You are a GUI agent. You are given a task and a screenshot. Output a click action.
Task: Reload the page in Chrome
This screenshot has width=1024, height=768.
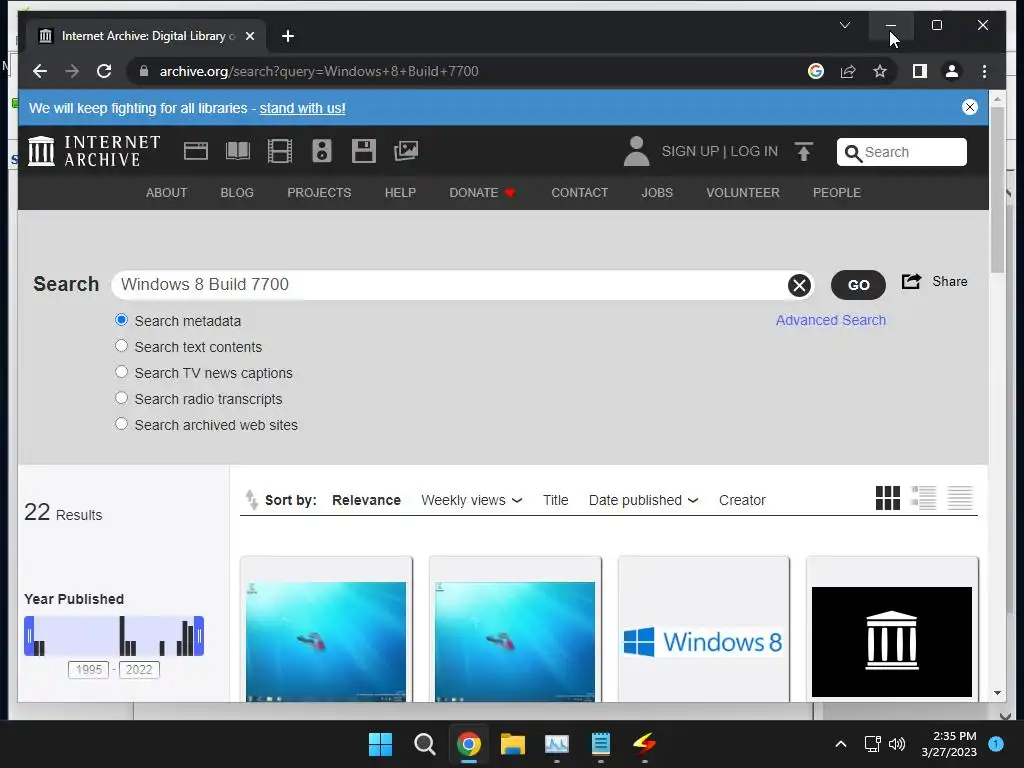[104, 71]
